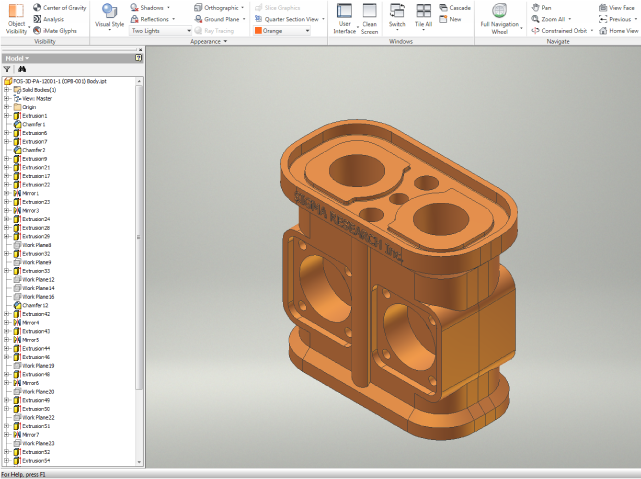
Task: Expand the Extrusion42 node
Action: tap(7, 314)
